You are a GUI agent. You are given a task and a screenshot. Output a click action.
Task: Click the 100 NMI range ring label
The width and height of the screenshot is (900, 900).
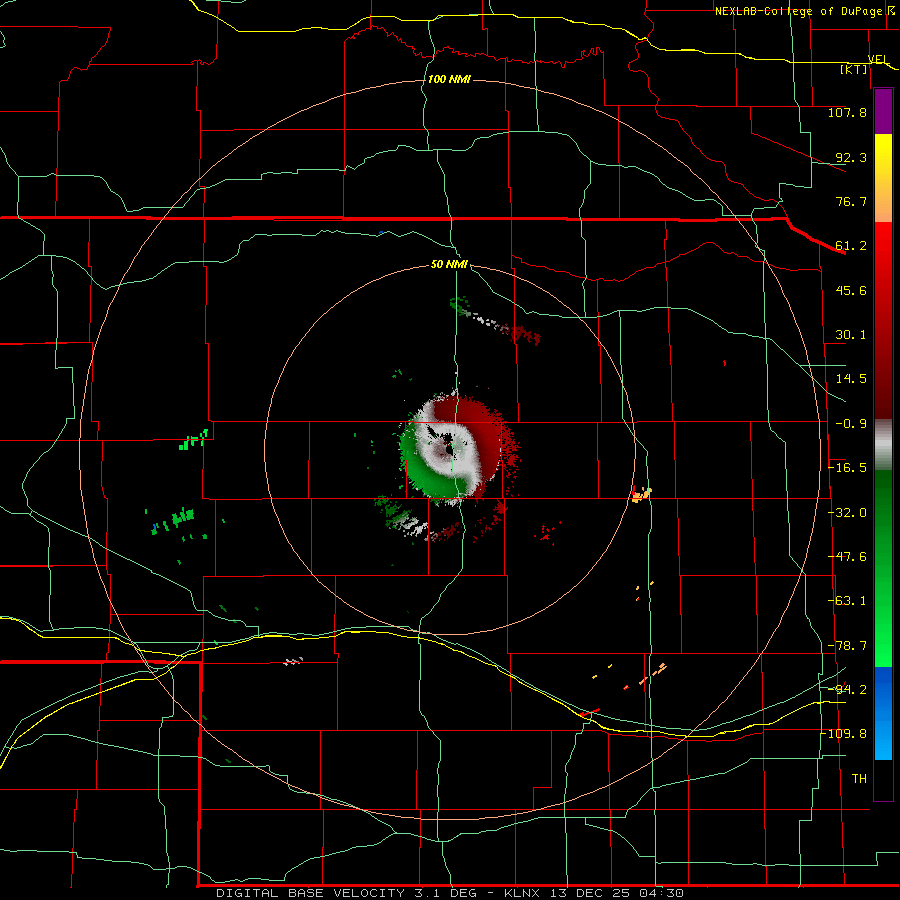[x=449, y=79]
